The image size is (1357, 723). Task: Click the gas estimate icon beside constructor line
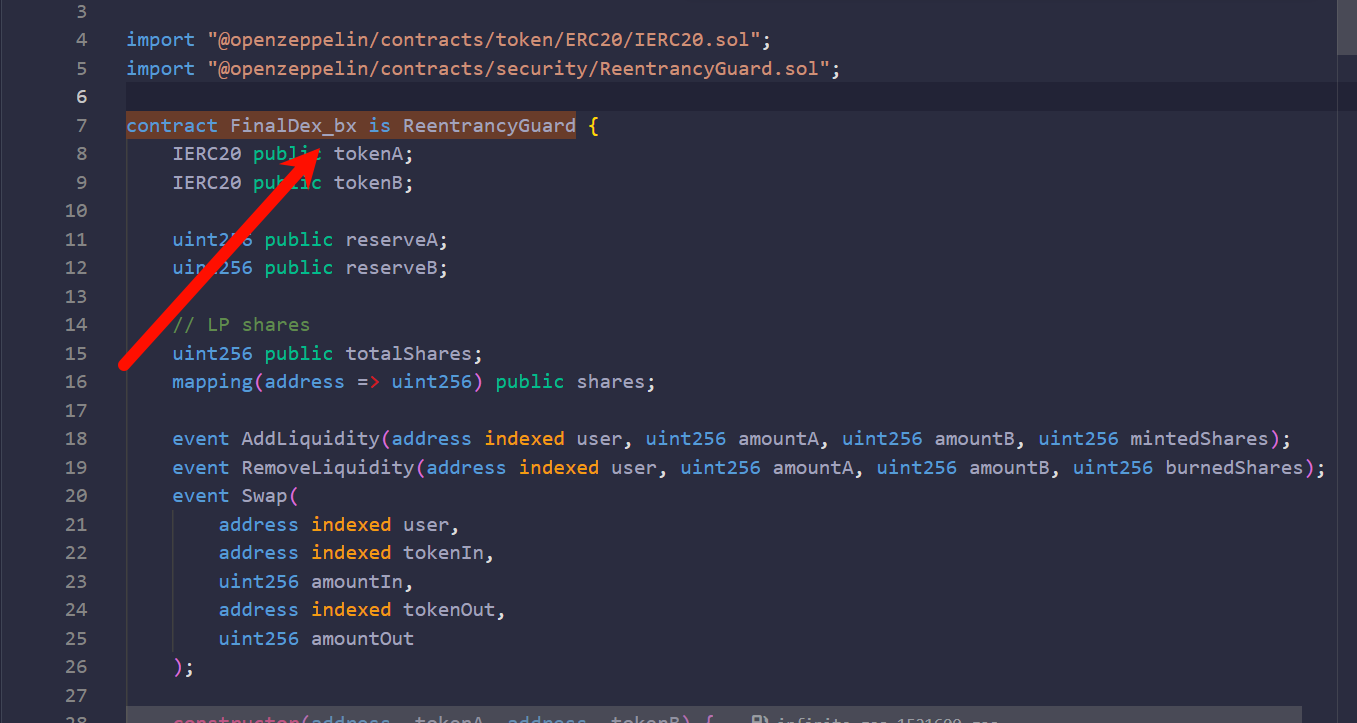tap(760, 720)
